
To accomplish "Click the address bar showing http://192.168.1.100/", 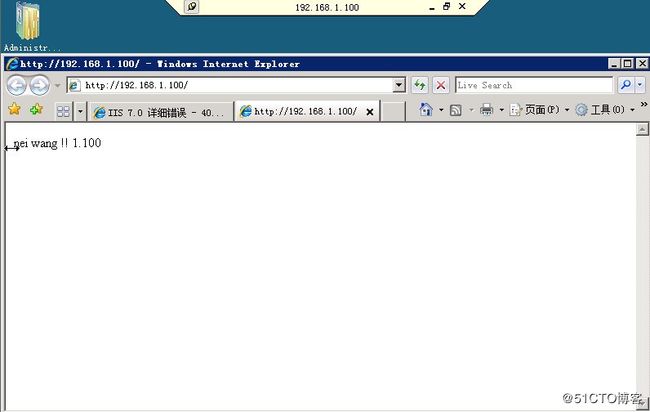I will (x=230, y=85).
